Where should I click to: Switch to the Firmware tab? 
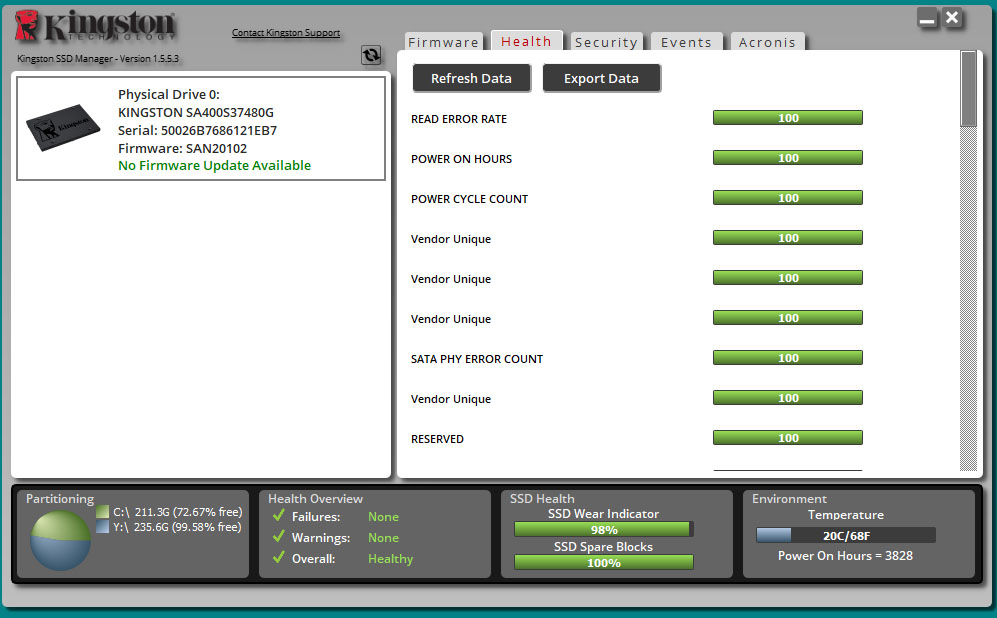(443, 42)
